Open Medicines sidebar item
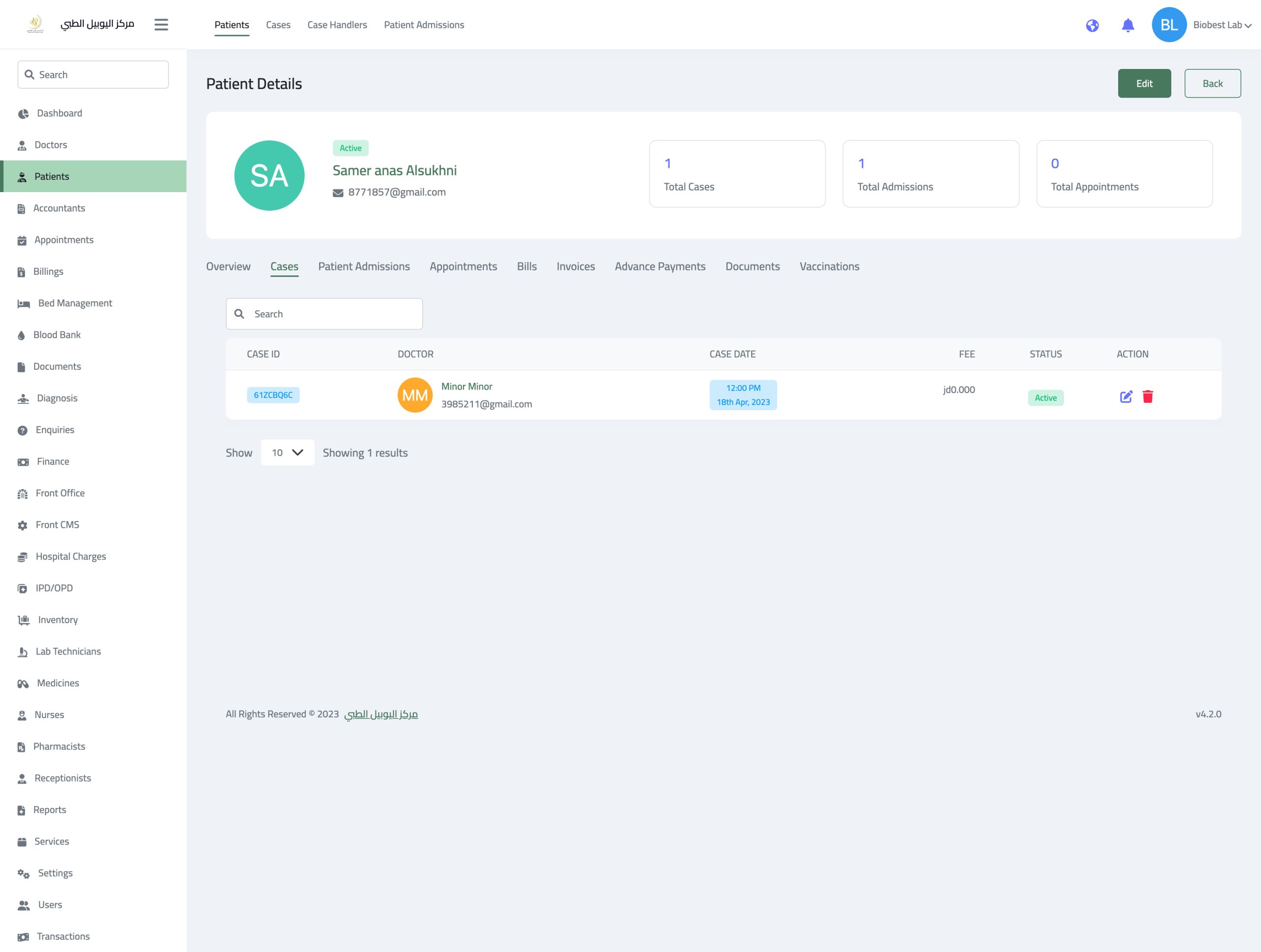 [x=93, y=683]
